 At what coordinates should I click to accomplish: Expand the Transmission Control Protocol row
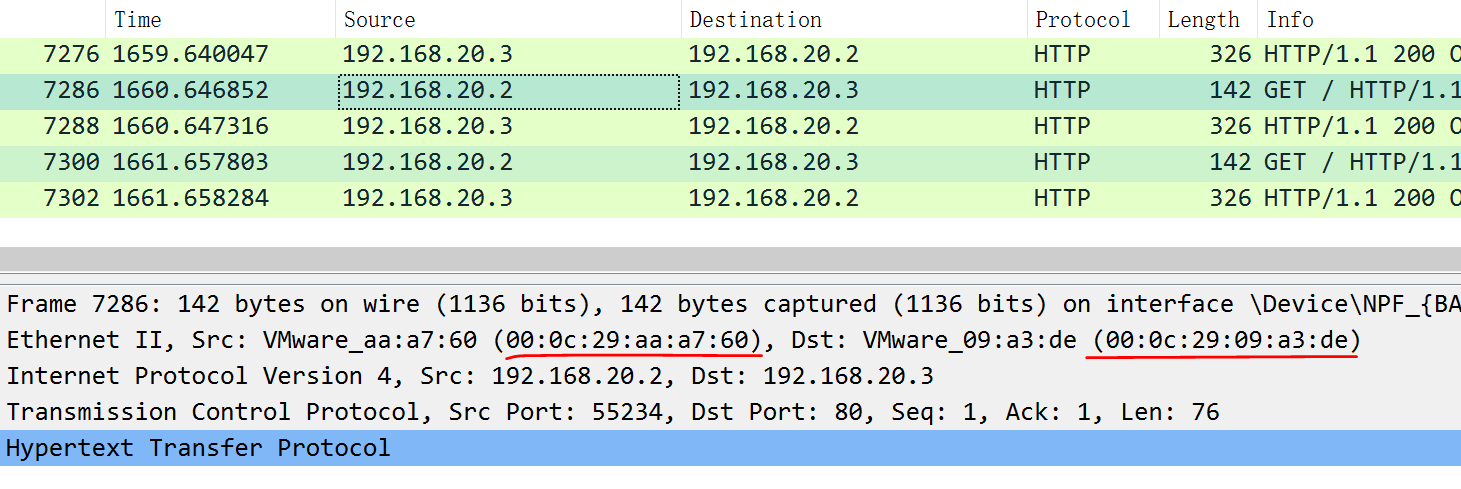click(x=610, y=412)
